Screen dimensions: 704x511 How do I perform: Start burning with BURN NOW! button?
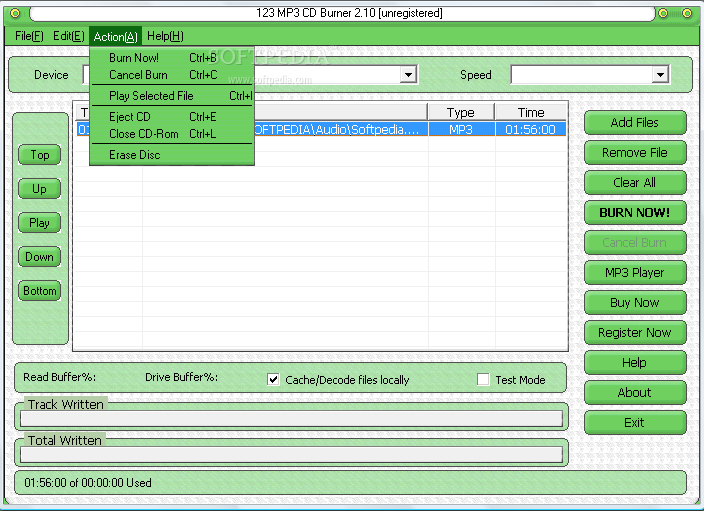pyautogui.click(x=635, y=212)
